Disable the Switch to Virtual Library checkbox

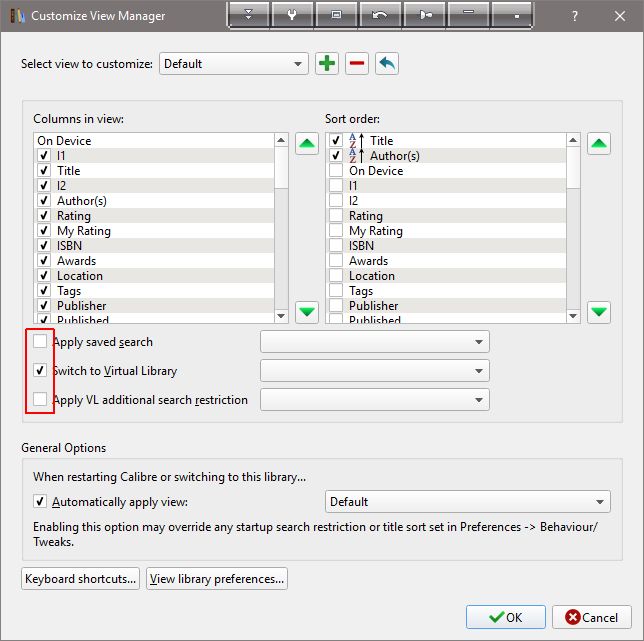(x=40, y=370)
